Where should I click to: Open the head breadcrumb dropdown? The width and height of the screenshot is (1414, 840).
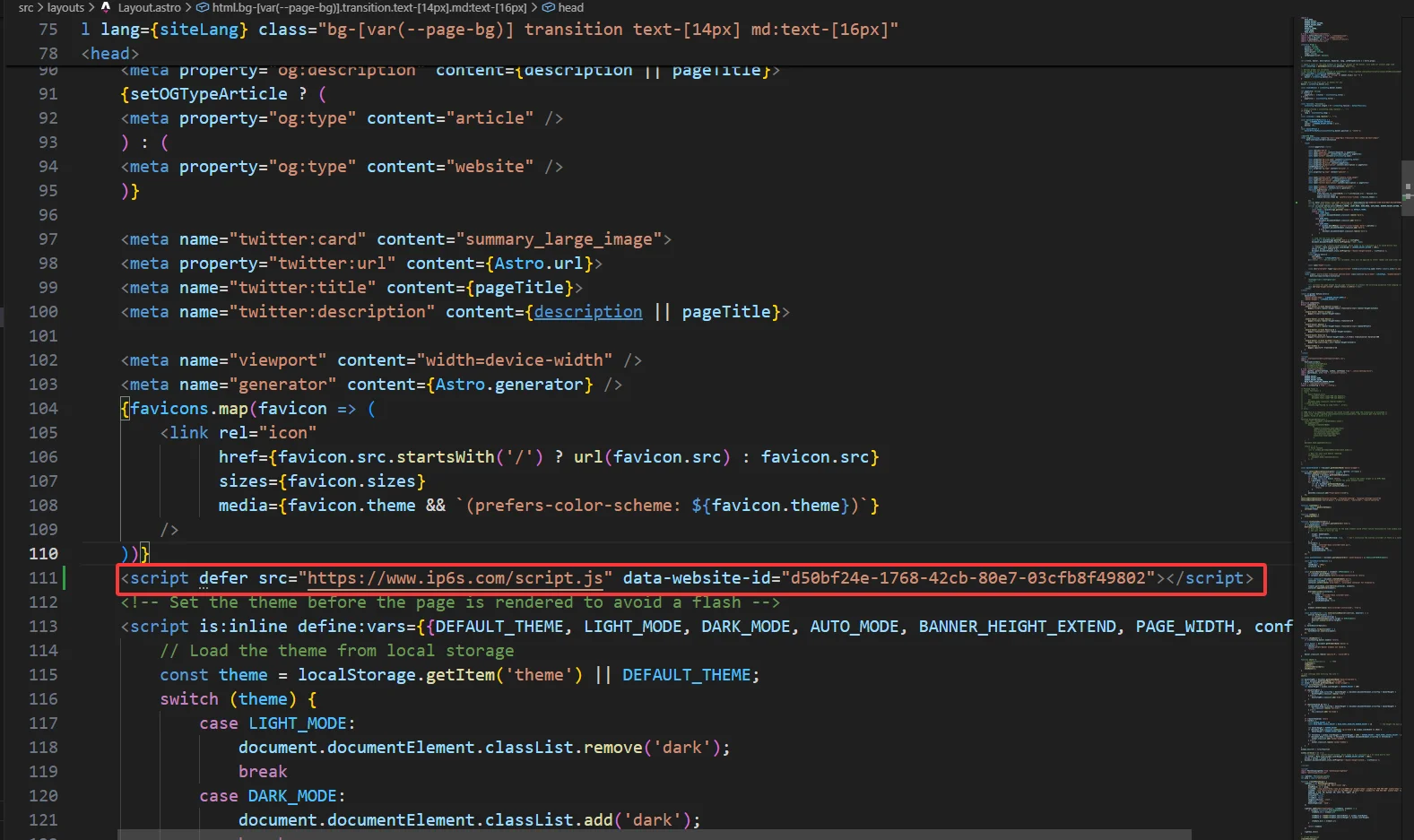tap(570, 7)
